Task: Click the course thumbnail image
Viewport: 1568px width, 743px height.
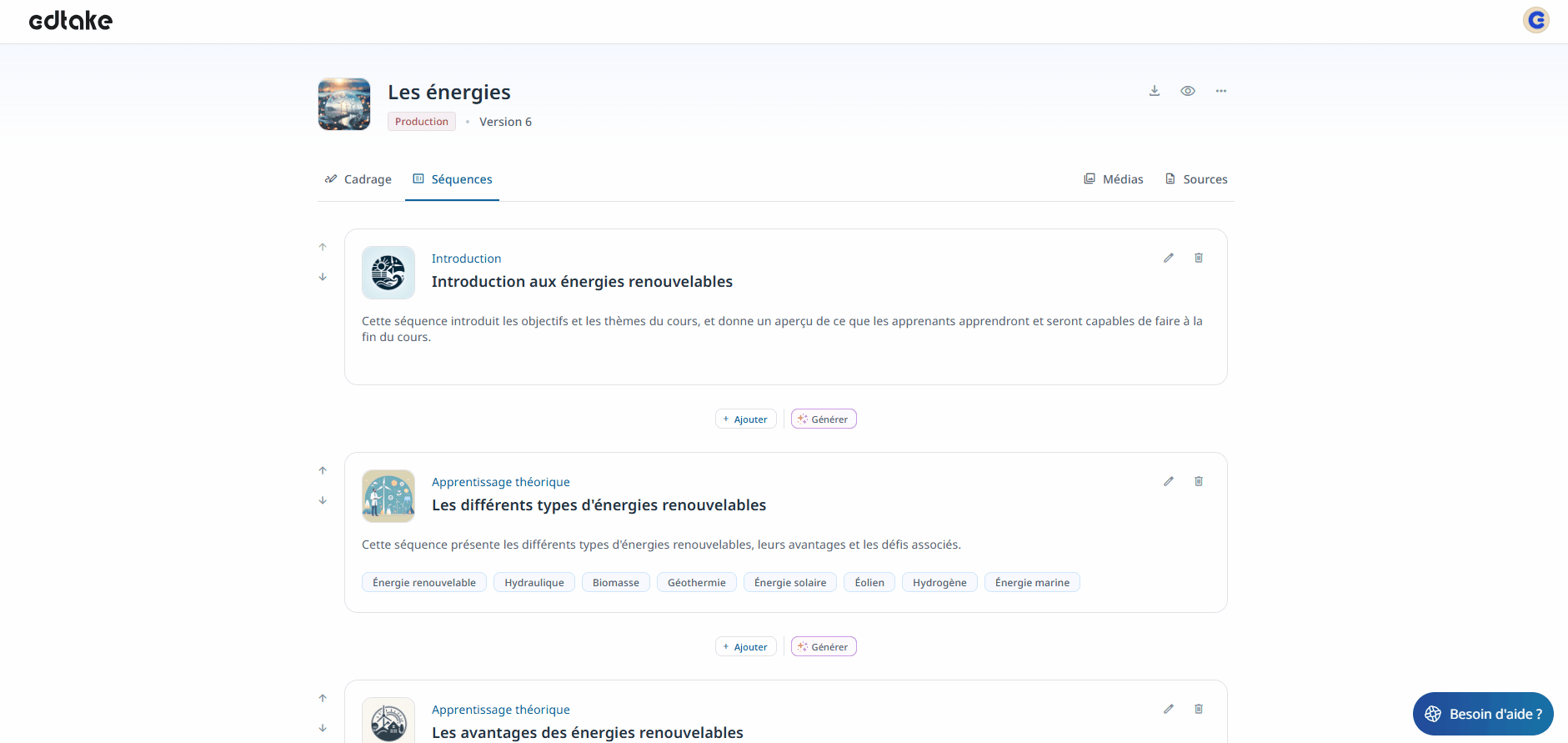Action: [344, 104]
